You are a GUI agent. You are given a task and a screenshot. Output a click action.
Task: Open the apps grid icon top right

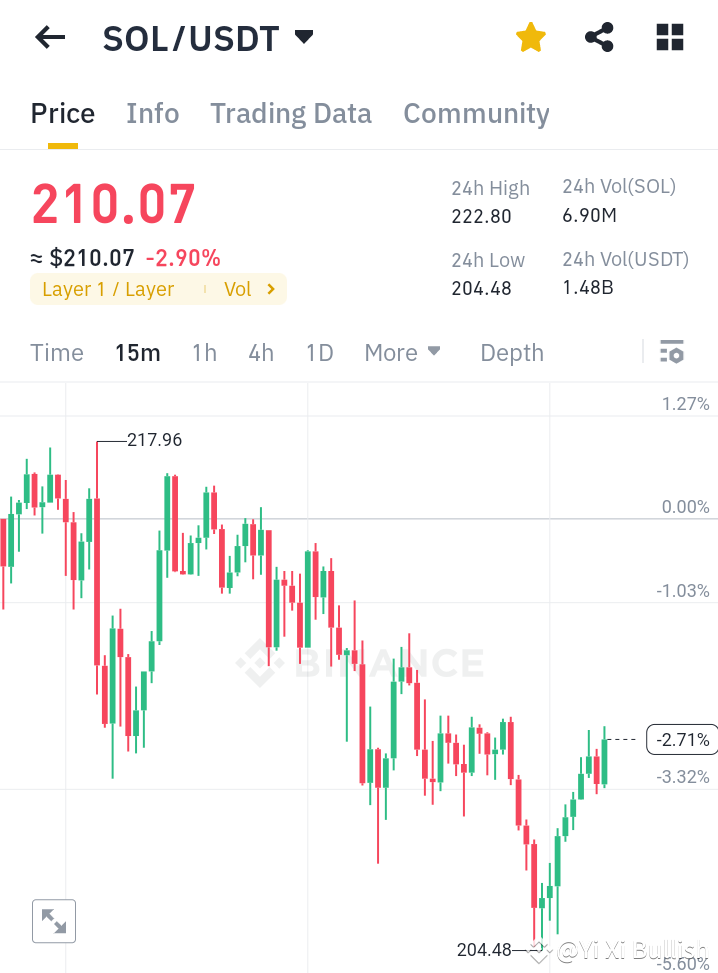tap(668, 37)
